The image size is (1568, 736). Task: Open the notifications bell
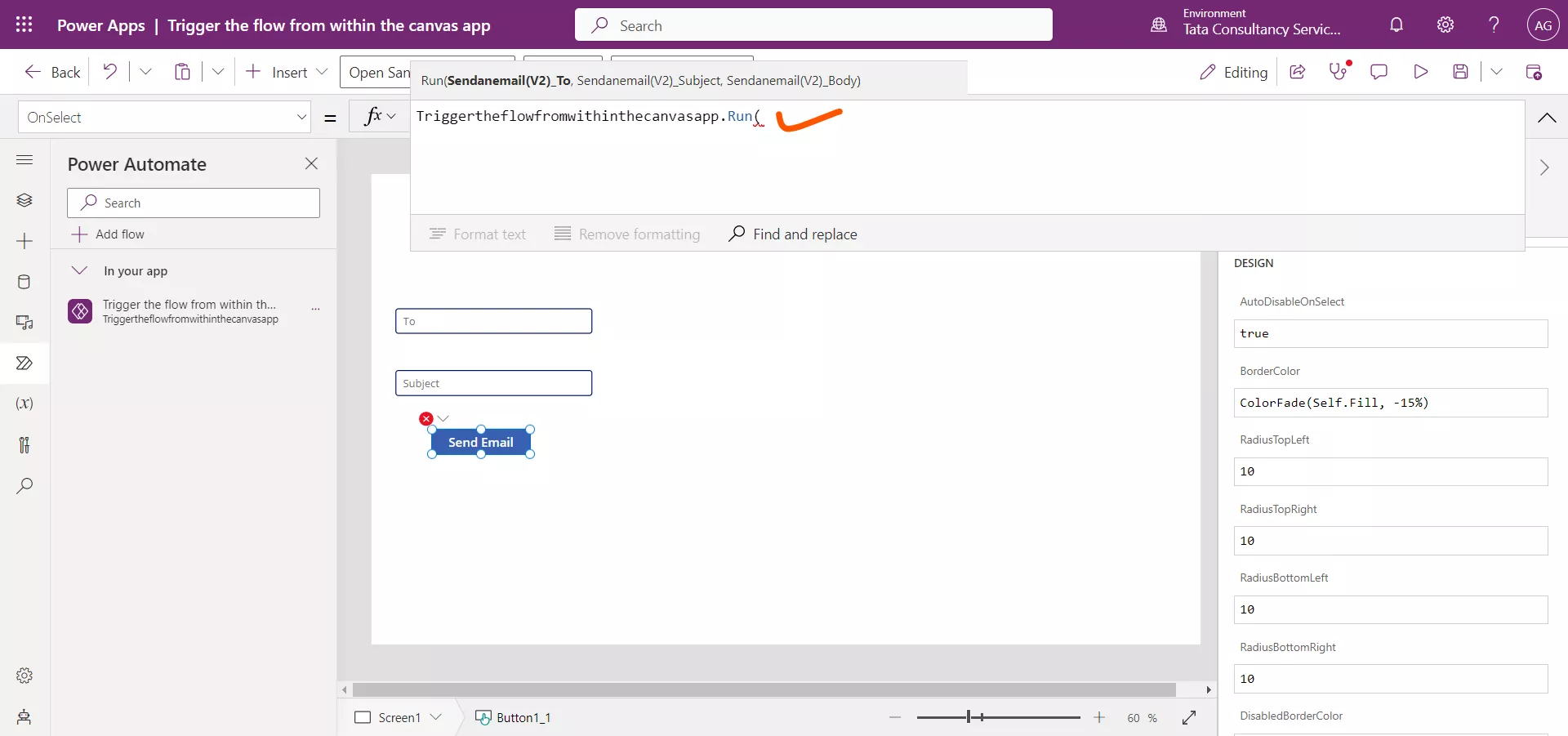point(1396,25)
